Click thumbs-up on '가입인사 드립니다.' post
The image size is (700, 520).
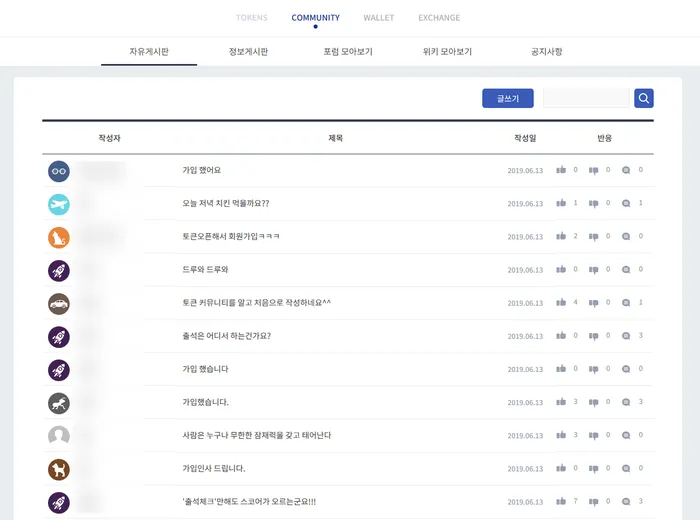(561, 468)
